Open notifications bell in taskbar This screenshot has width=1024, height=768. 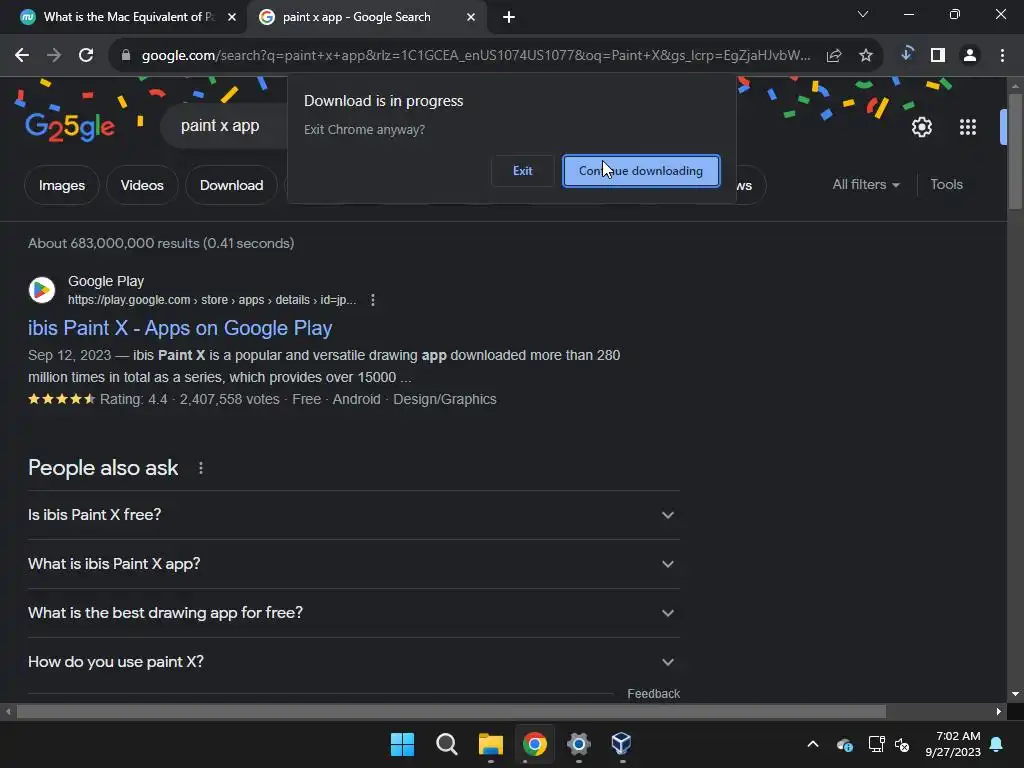pyautogui.click(x=997, y=744)
